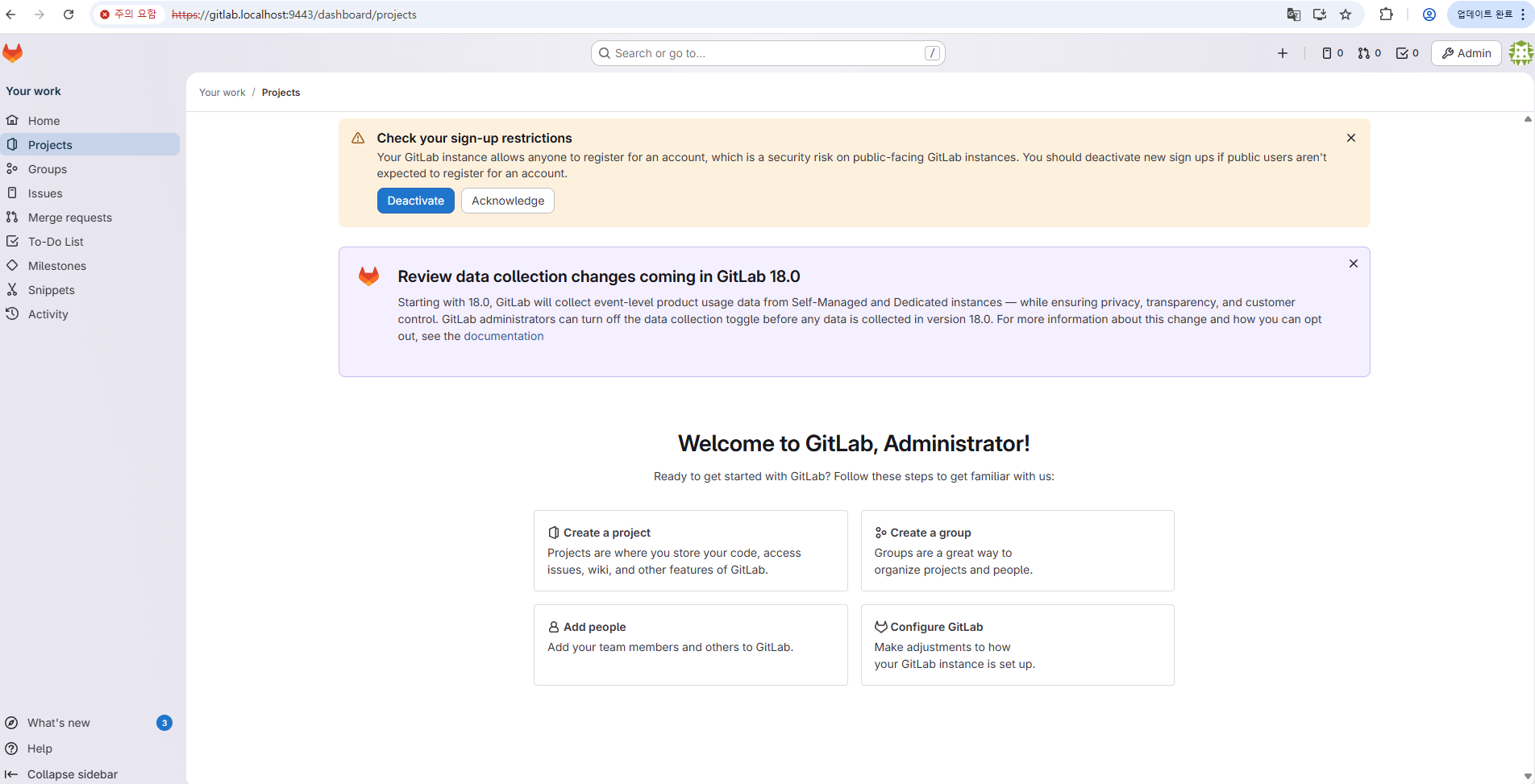The height and width of the screenshot is (784, 1535).
Task: Click scrollbar down arrow on page
Action: [x=1528, y=777]
